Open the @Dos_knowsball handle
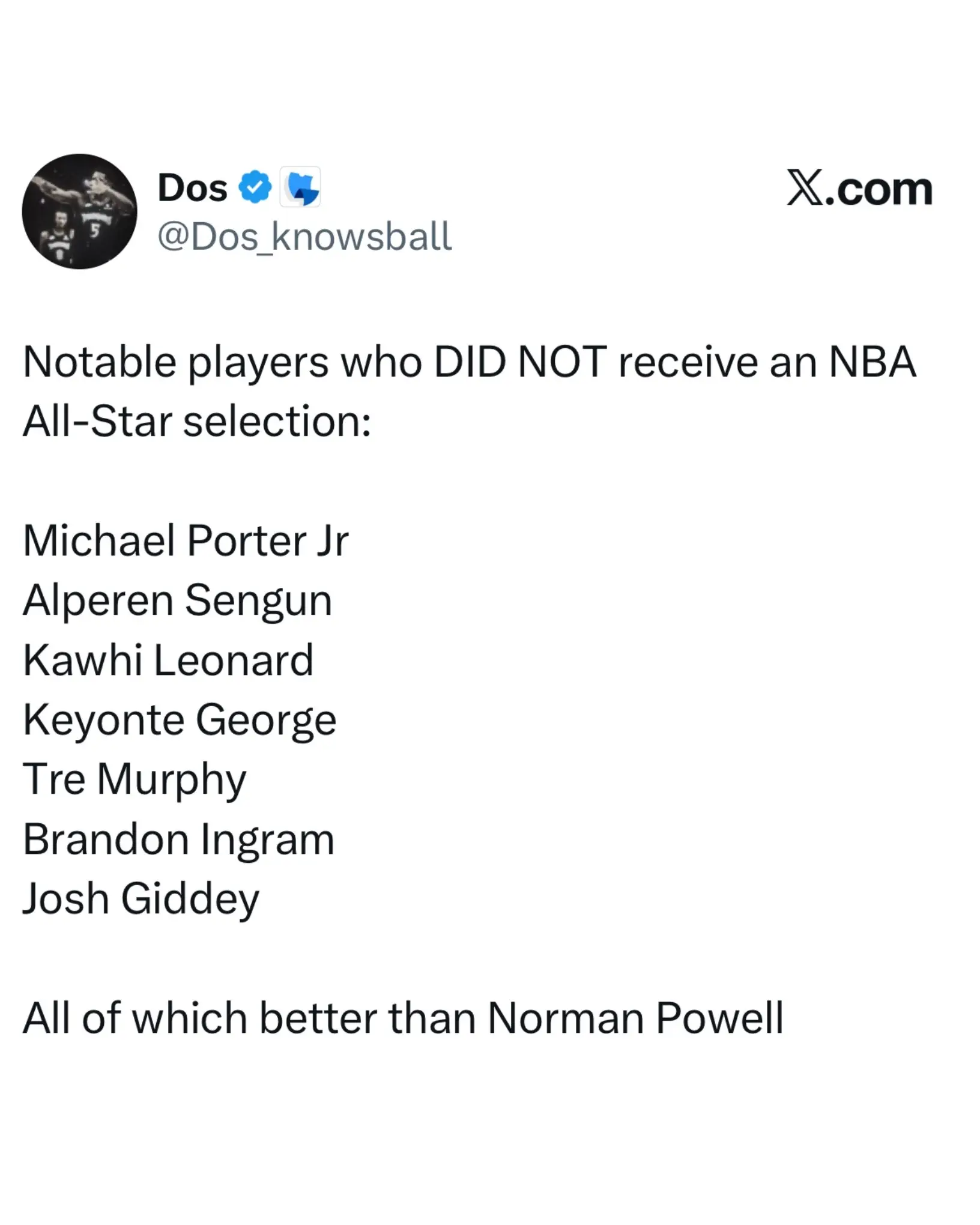Image resolution: width=980 pixels, height=1225 pixels. [304, 236]
